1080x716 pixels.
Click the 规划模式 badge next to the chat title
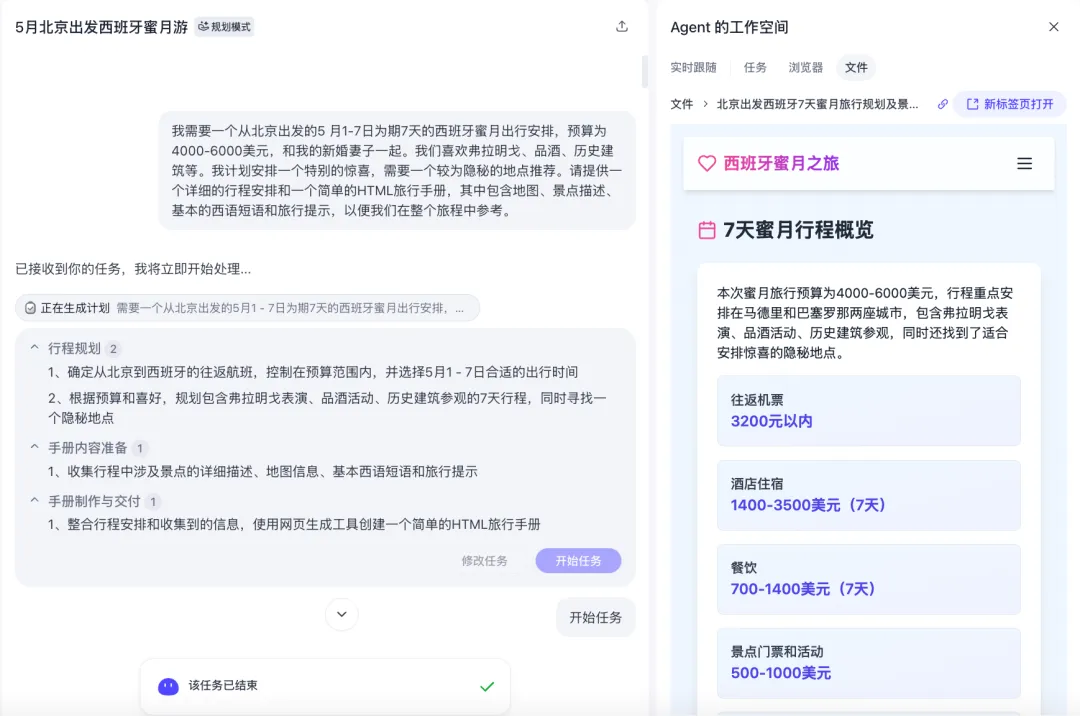pos(224,27)
